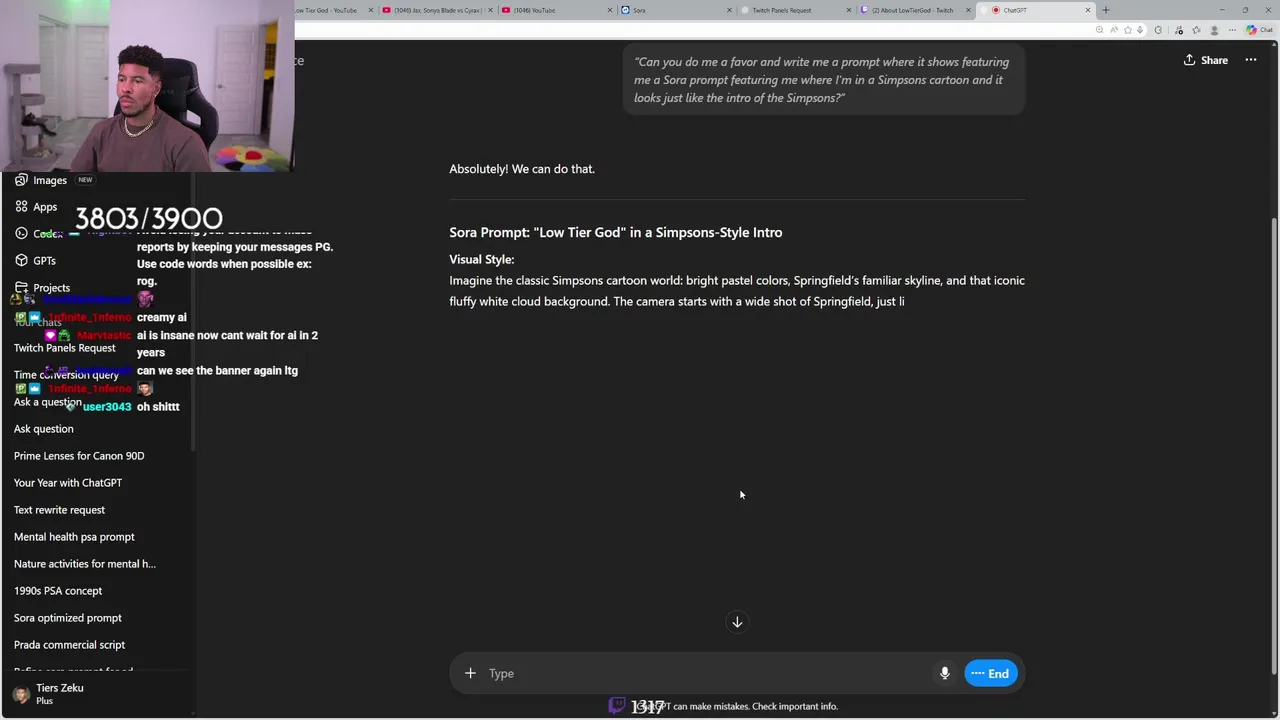Click the page vertical scrollbar
Viewport: 1280px width, 720px height.
[1273, 445]
